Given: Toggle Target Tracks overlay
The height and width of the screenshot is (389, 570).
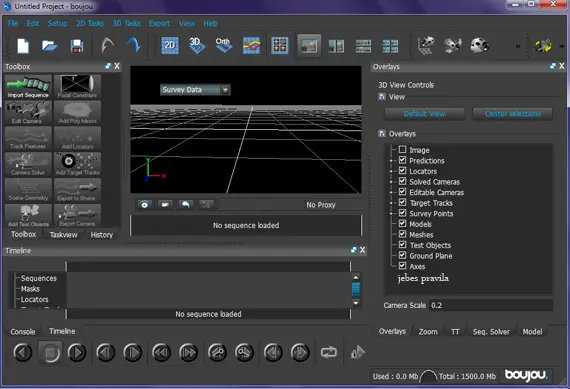Looking at the screenshot, I should (402, 202).
